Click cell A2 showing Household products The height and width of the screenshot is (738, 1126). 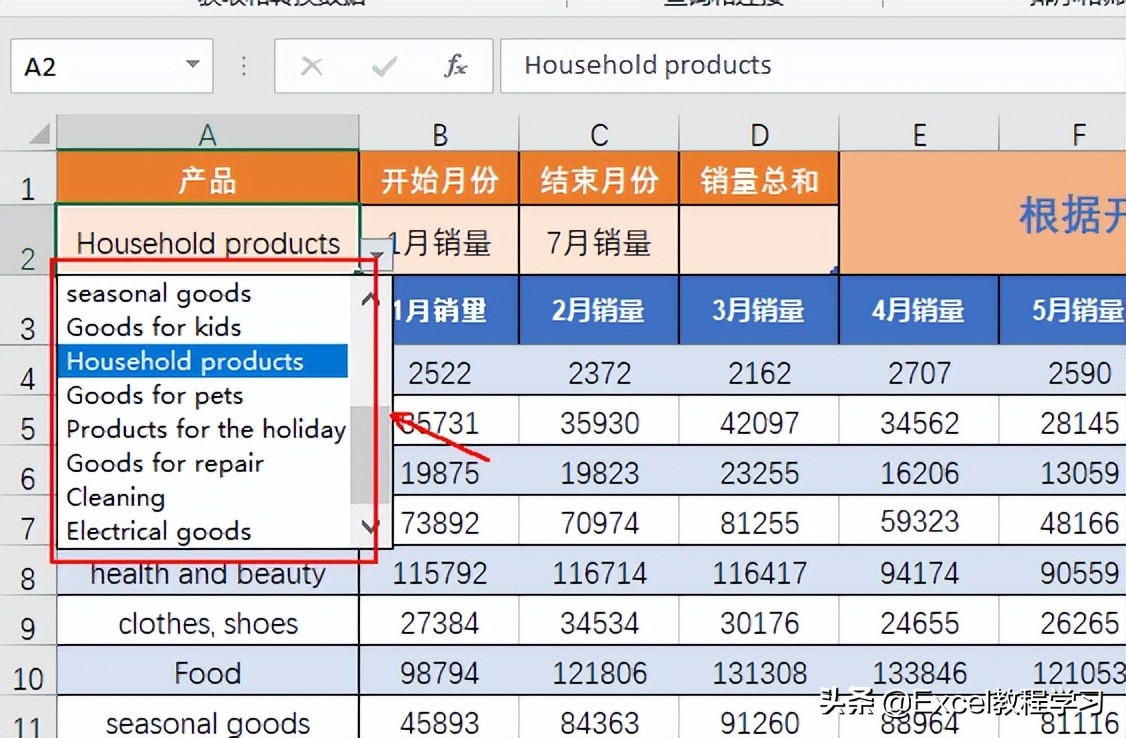tap(208, 240)
